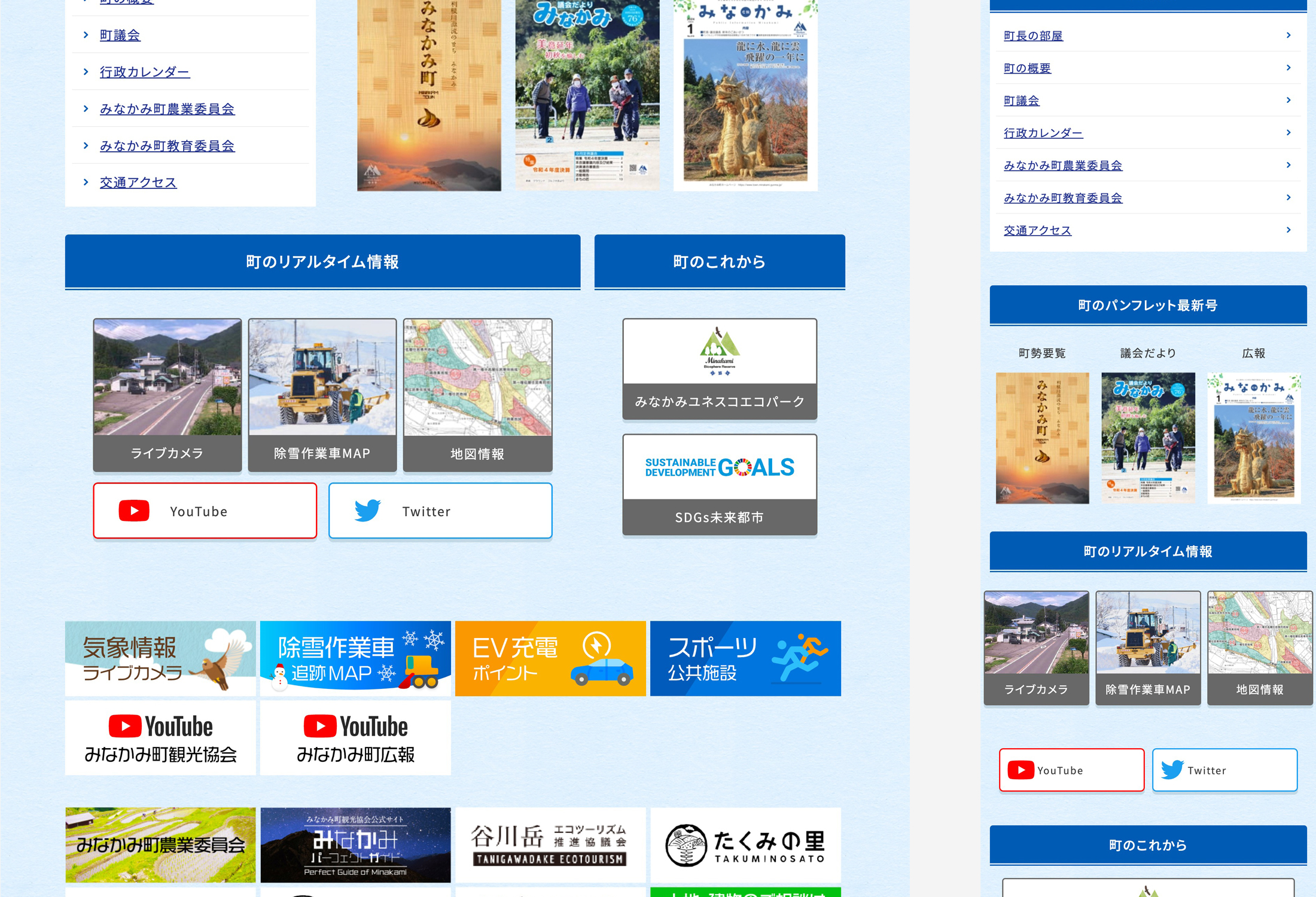Expand 町長の部屋 chevron in right sidebar
Image resolution: width=1316 pixels, height=897 pixels.
click(x=1288, y=35)
